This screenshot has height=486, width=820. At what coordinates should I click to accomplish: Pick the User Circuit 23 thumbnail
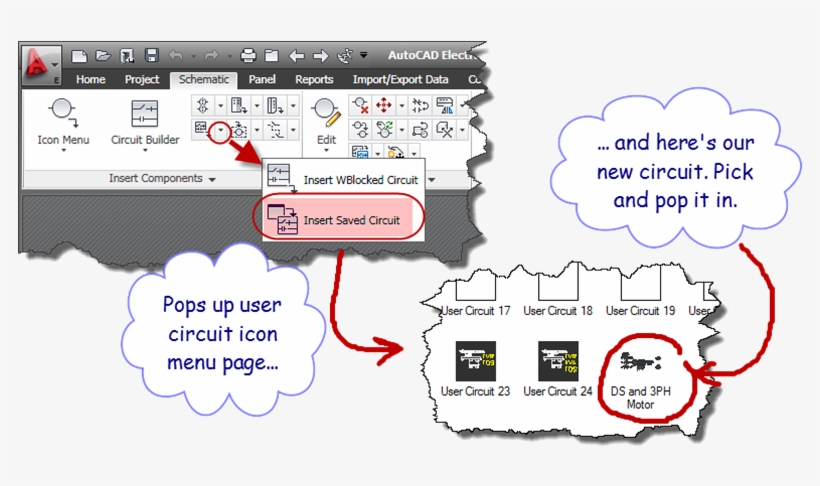click(x=475, y=361)
